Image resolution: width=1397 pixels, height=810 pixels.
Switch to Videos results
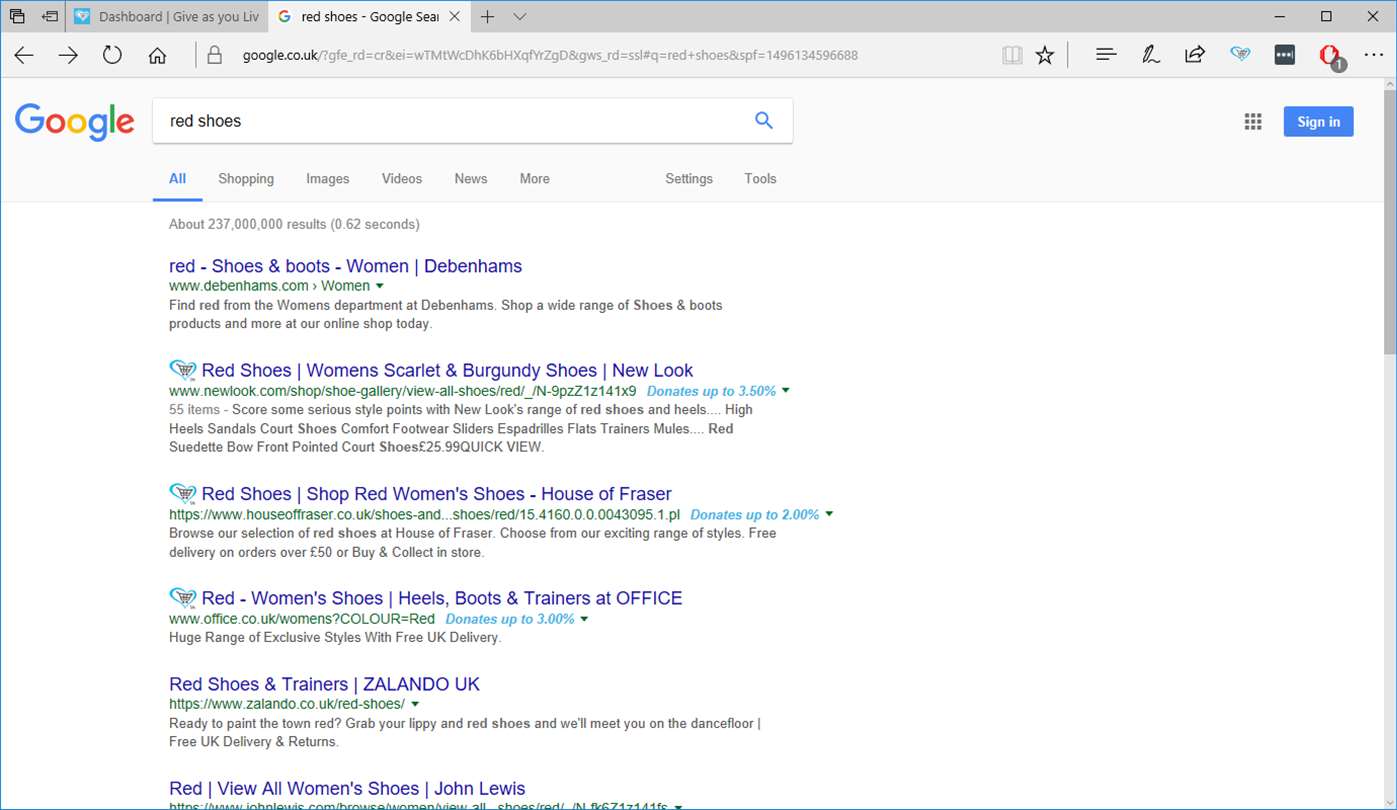(402, 179)
